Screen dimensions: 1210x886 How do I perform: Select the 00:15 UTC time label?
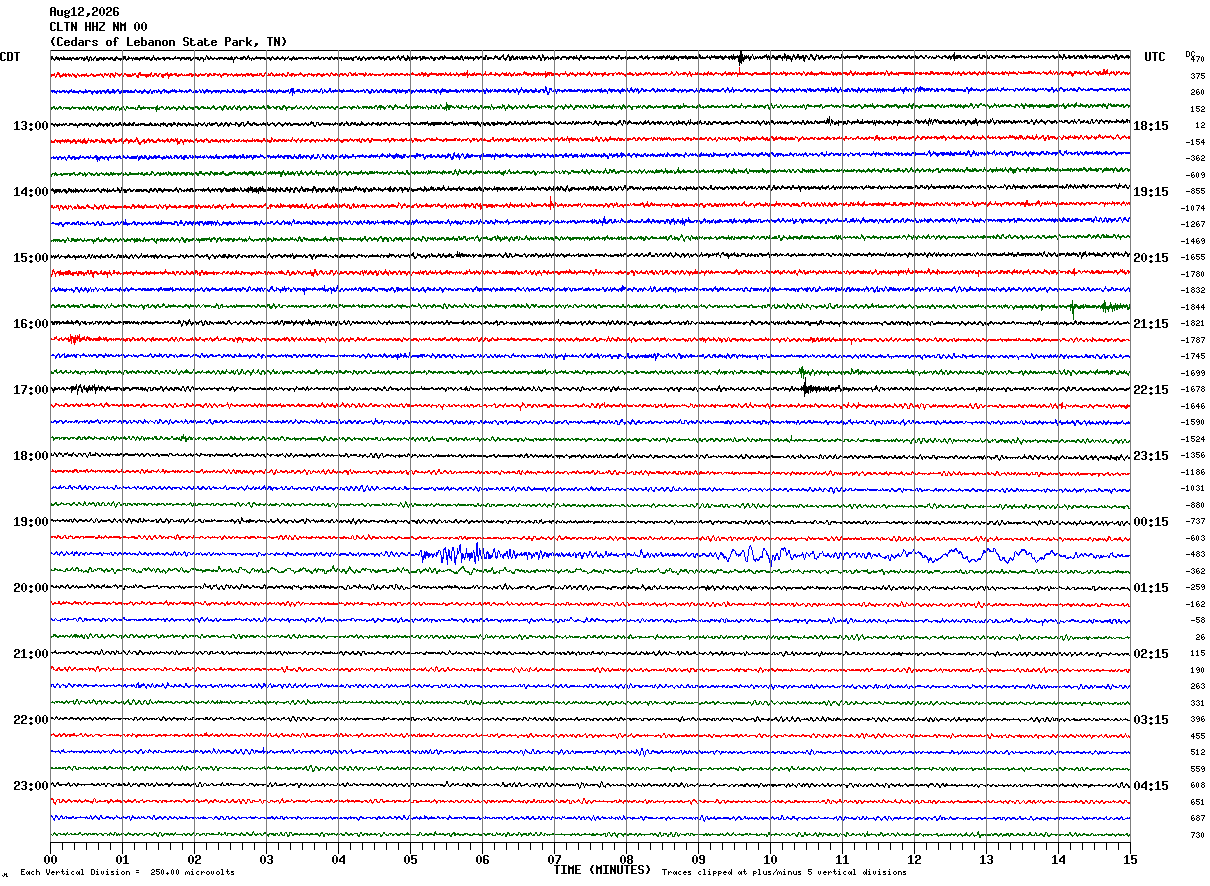[x=1152, y=522]
